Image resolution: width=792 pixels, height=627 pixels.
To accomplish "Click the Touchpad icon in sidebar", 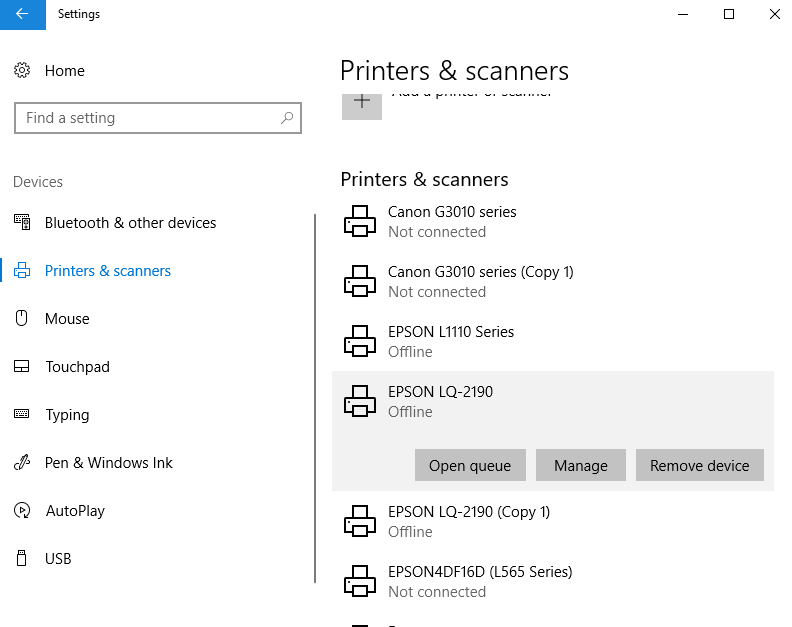I will point(22,366).
